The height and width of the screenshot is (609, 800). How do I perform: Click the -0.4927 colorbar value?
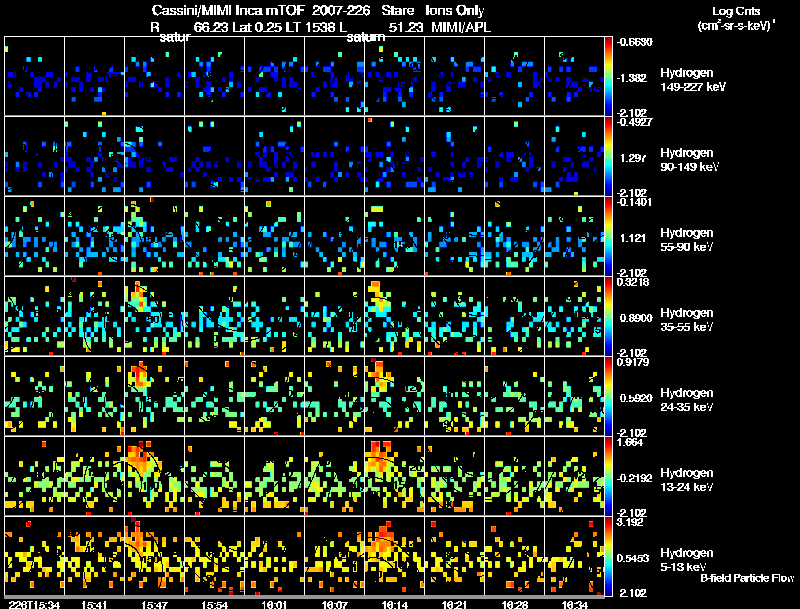click(634, 122)
